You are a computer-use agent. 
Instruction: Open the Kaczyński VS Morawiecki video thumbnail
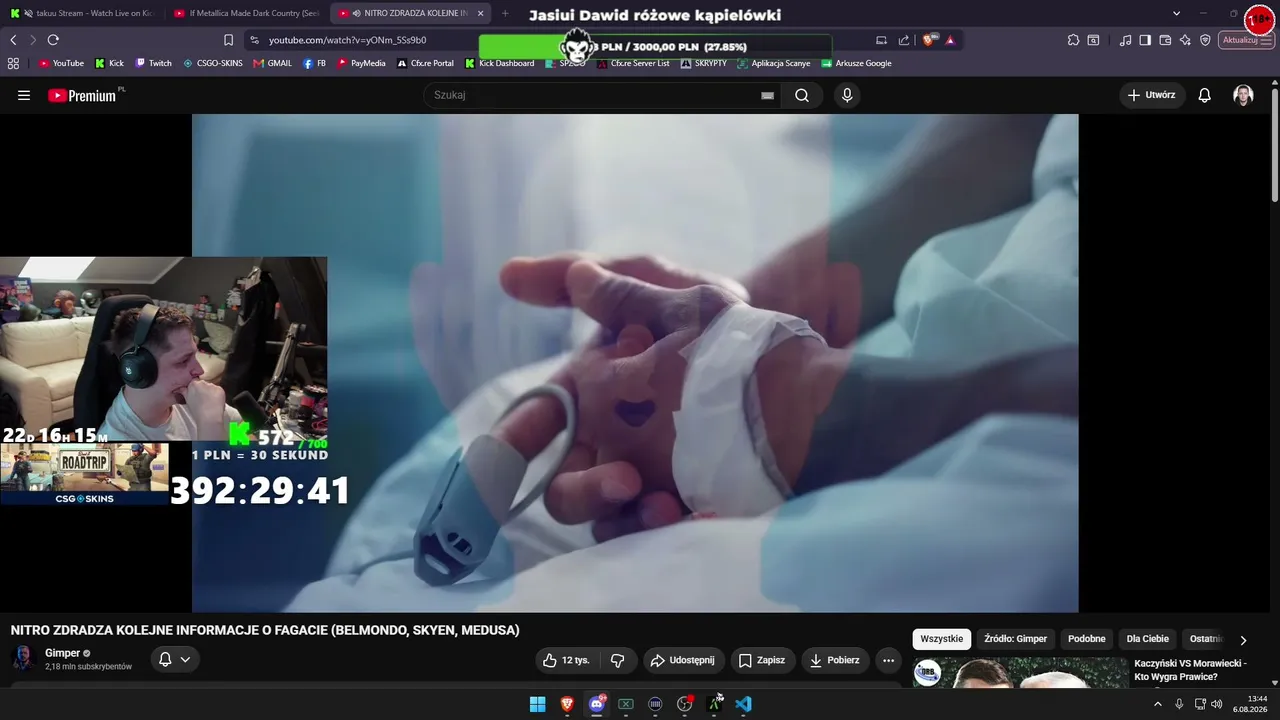click(x=1020, y=673)
